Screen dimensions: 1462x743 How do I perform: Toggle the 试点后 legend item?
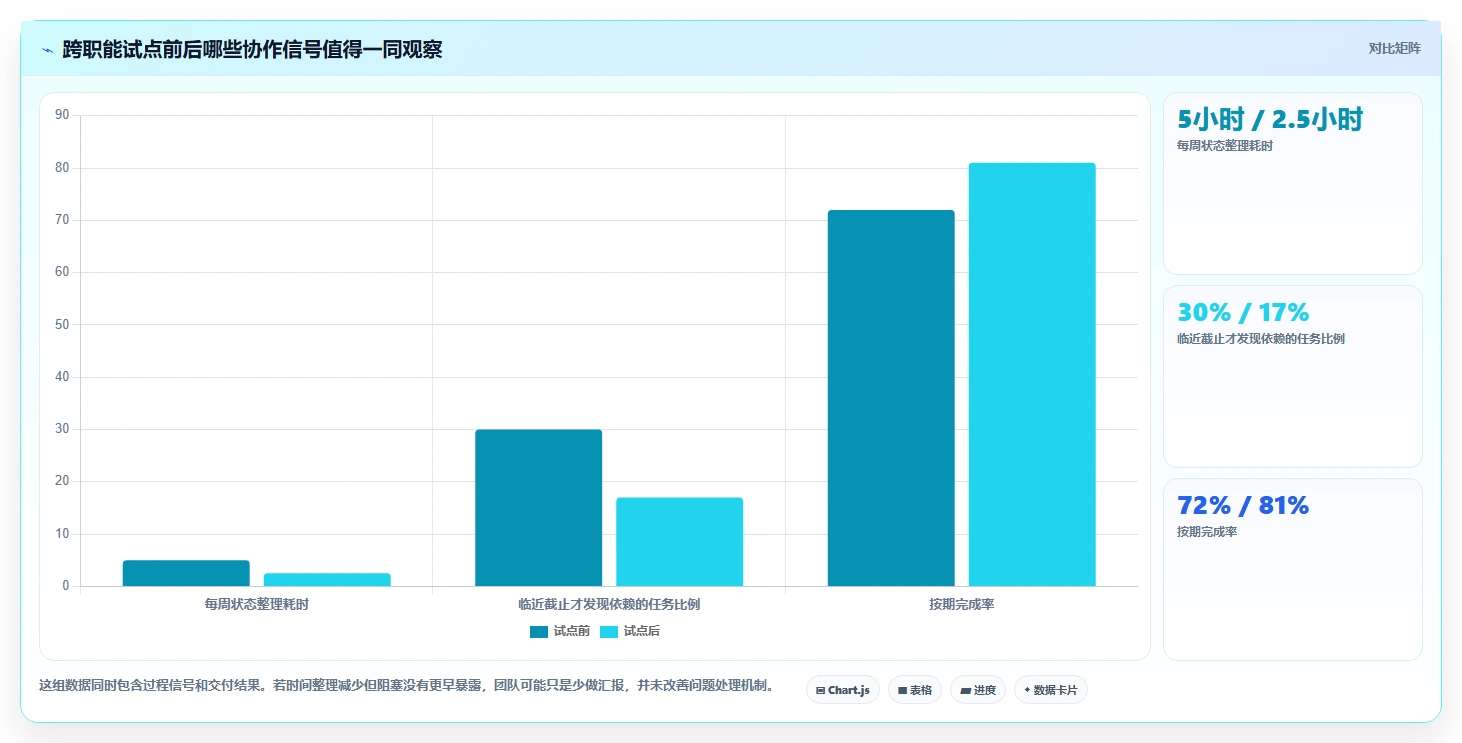630,631
